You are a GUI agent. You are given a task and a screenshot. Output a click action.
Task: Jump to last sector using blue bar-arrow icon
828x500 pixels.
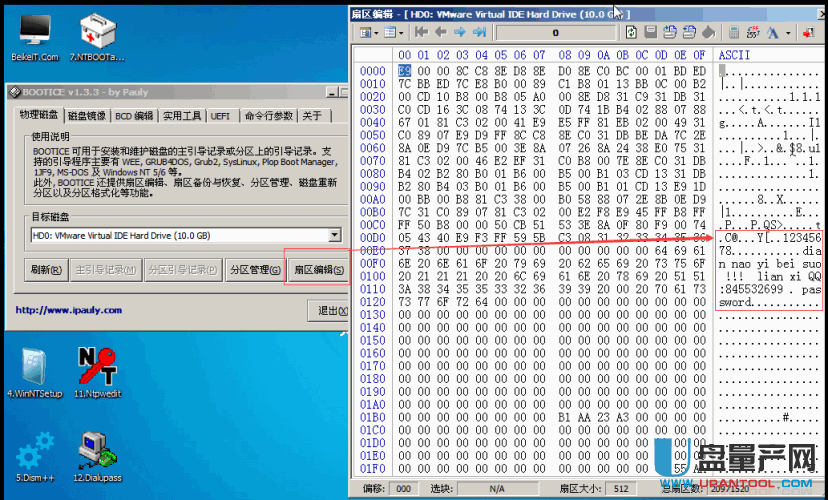[479, 32]
